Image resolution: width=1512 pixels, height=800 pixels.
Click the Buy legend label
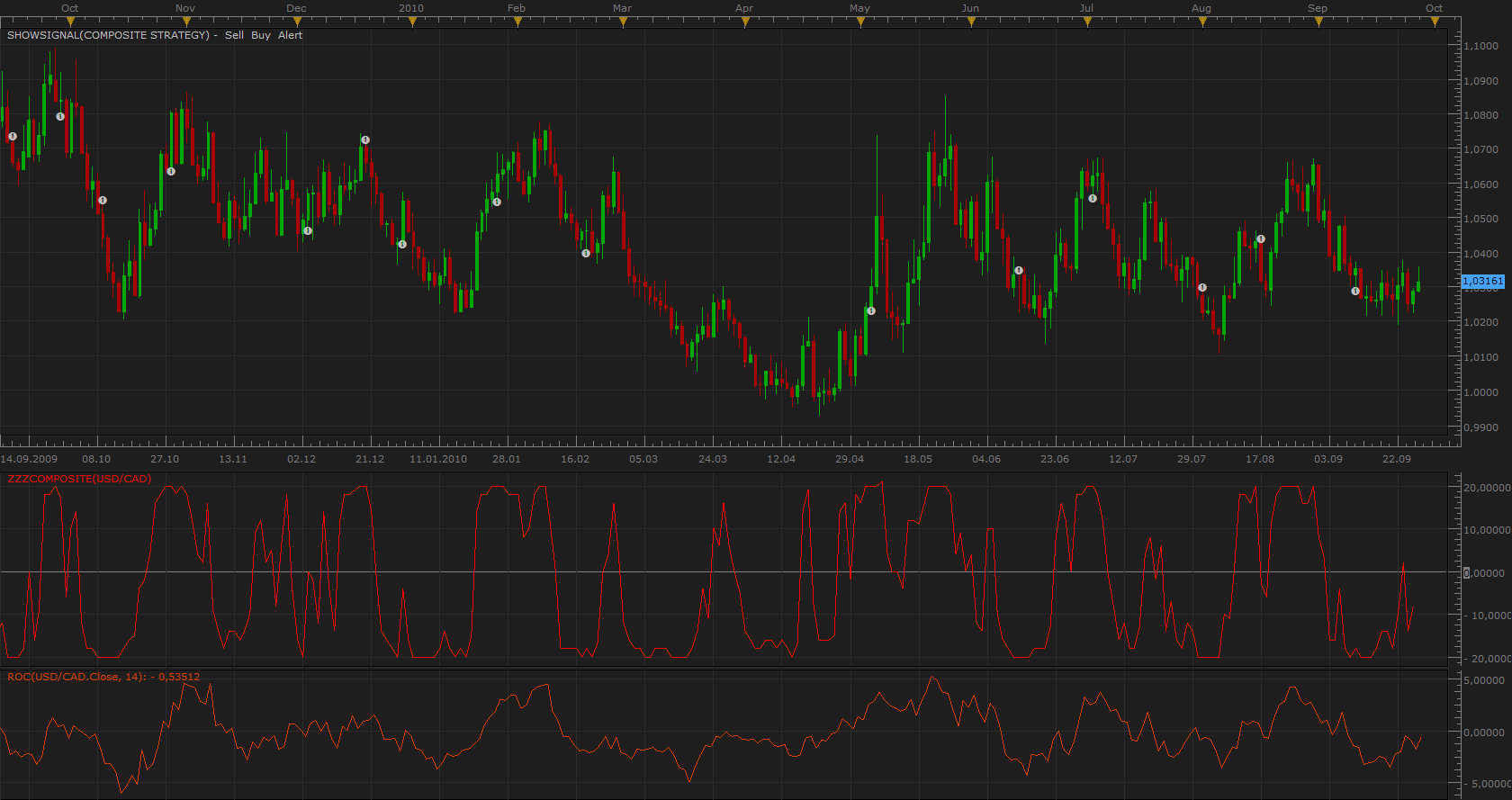(261, 35)
